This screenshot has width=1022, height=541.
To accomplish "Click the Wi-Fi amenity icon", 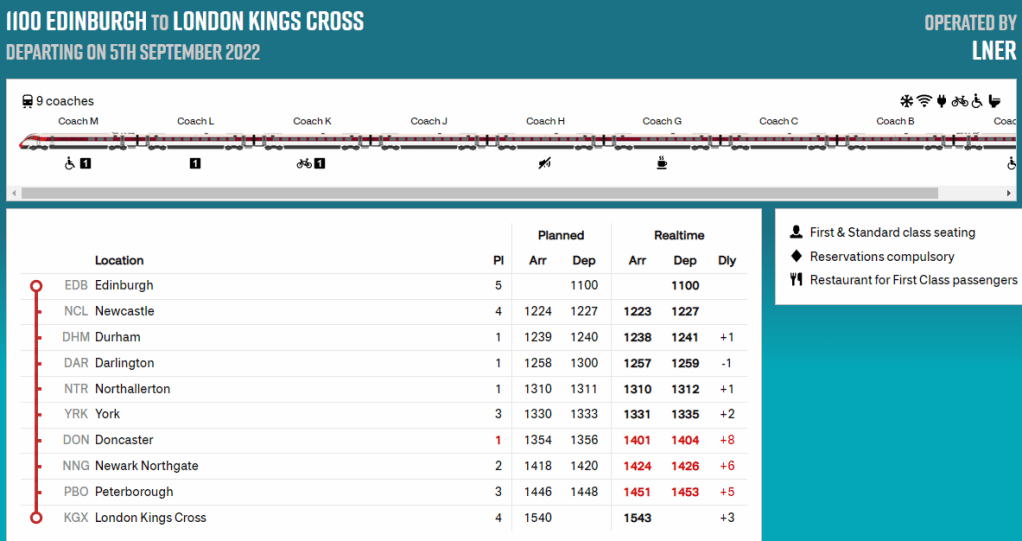I will (924, 101).
